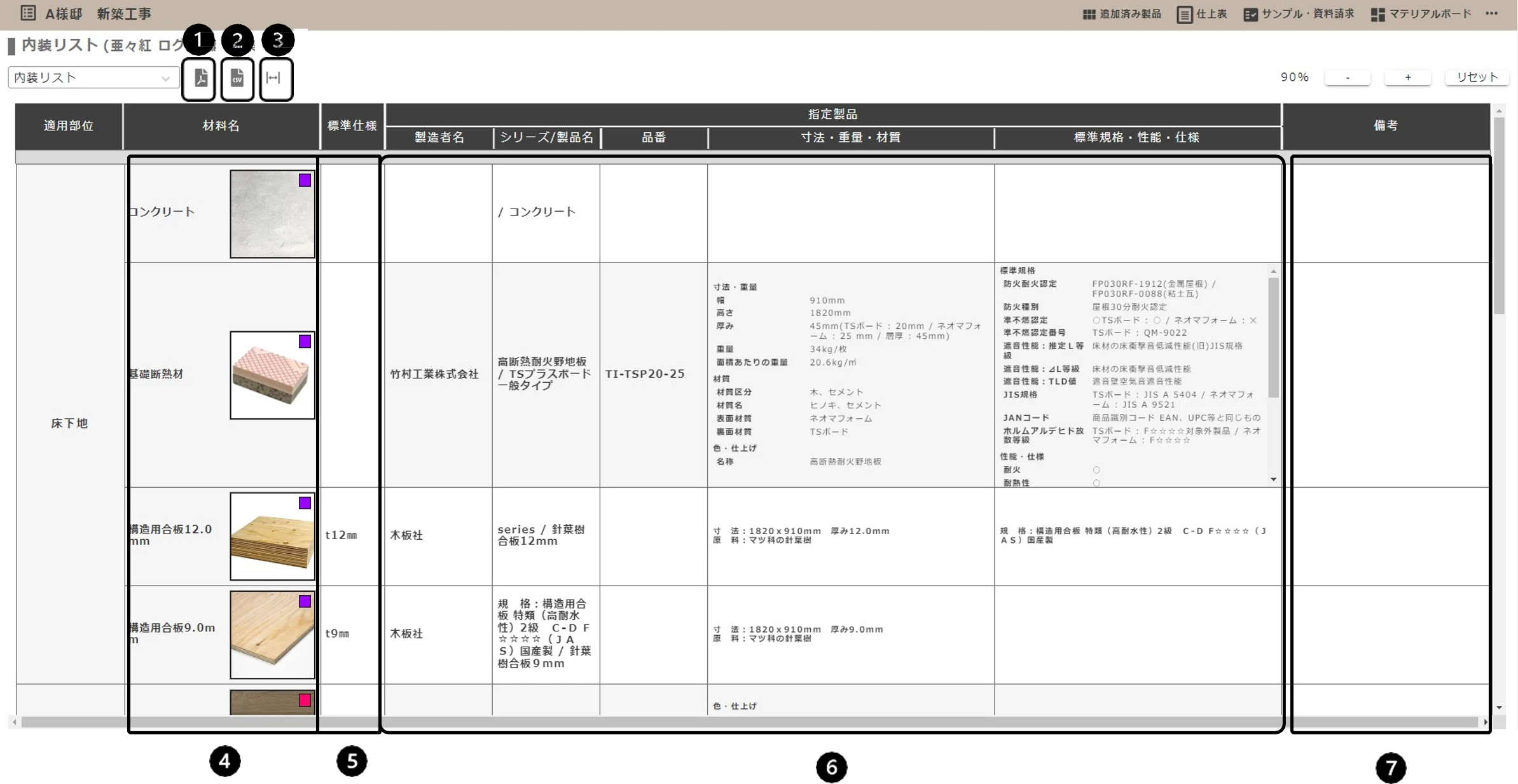
Task: Click the table vertical scrollbar down arrow
Action: coord(1500,708)
